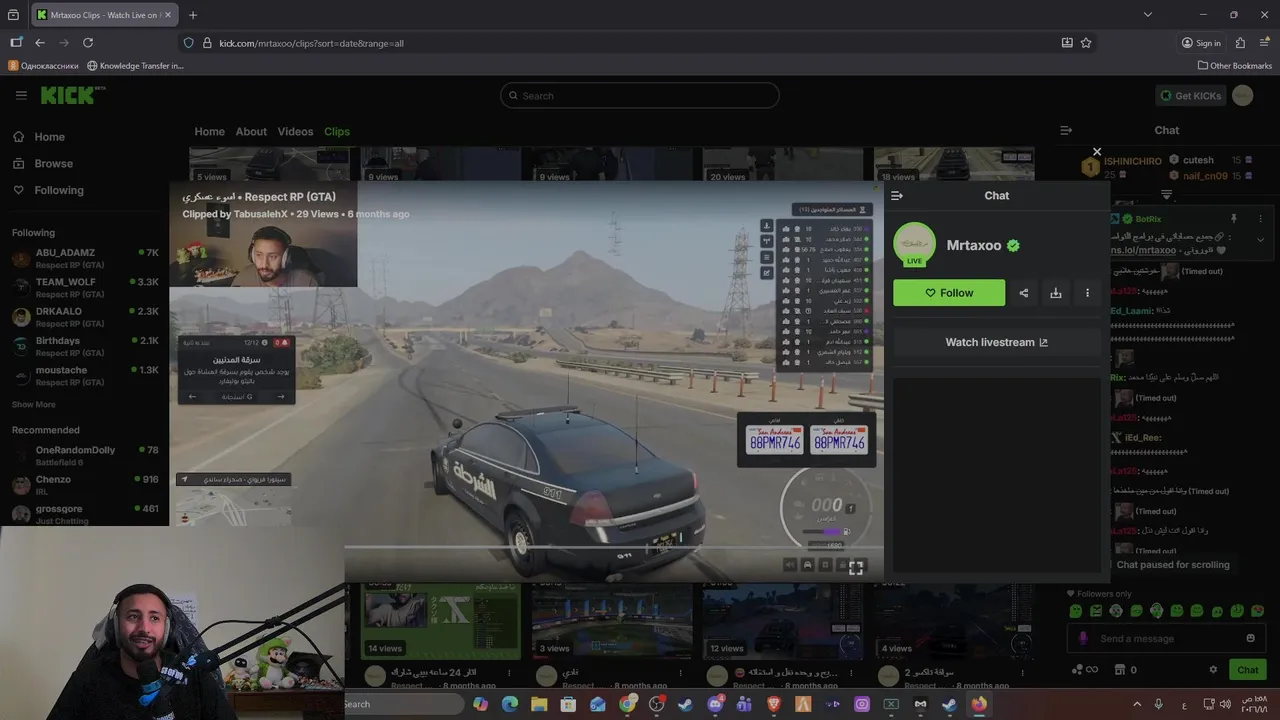Expand the pinned BotRix message chevron
Screen dimensions: 1280x720
click(x=1260, y=240)
